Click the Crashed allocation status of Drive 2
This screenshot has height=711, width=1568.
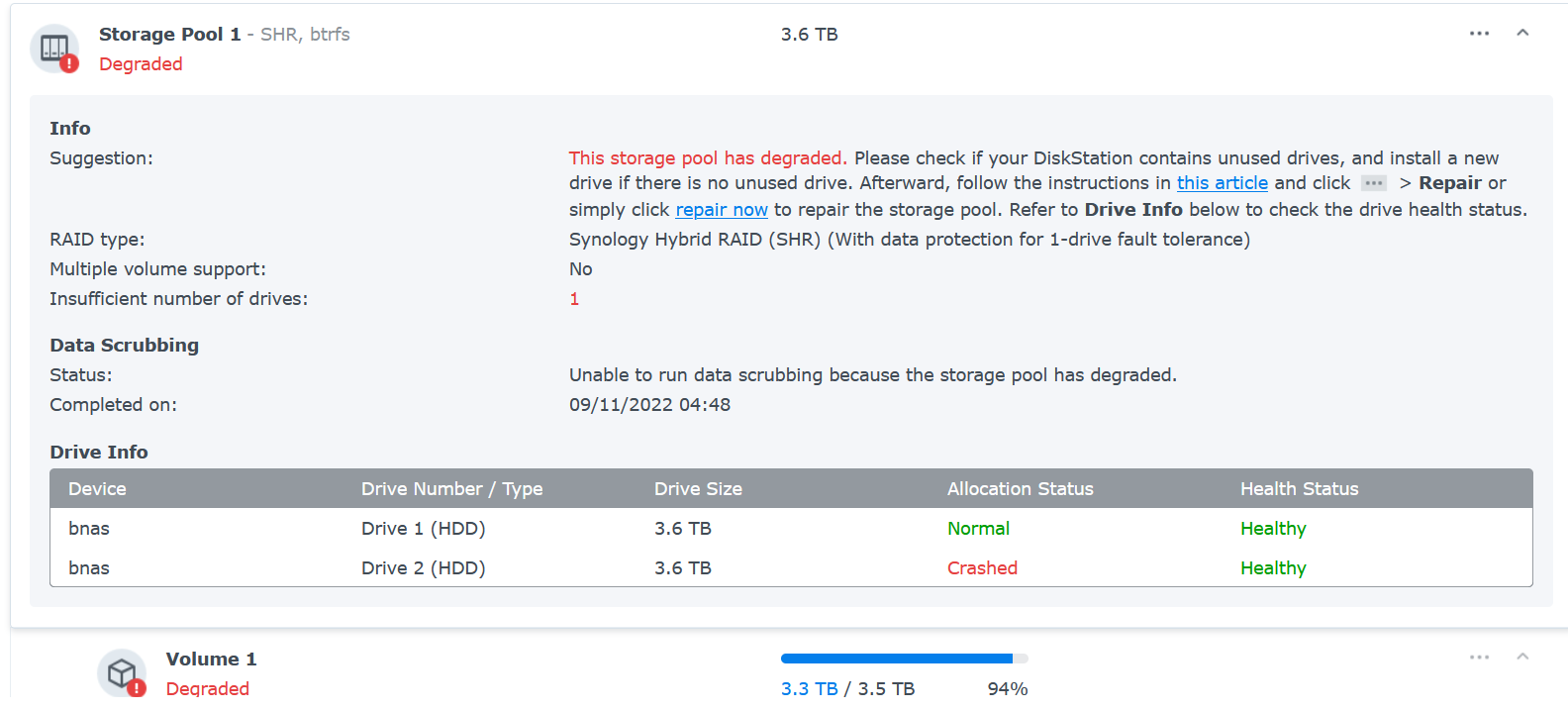coord(982,568)
